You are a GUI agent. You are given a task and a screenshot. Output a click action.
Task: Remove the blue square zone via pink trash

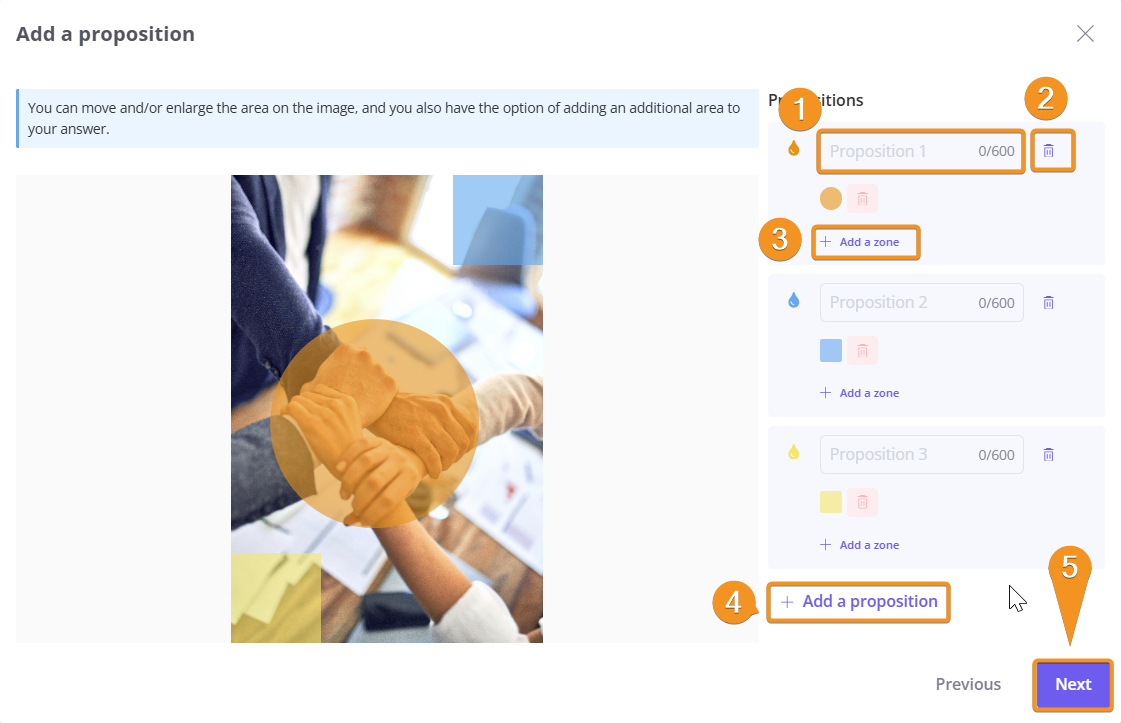(862, 350)
